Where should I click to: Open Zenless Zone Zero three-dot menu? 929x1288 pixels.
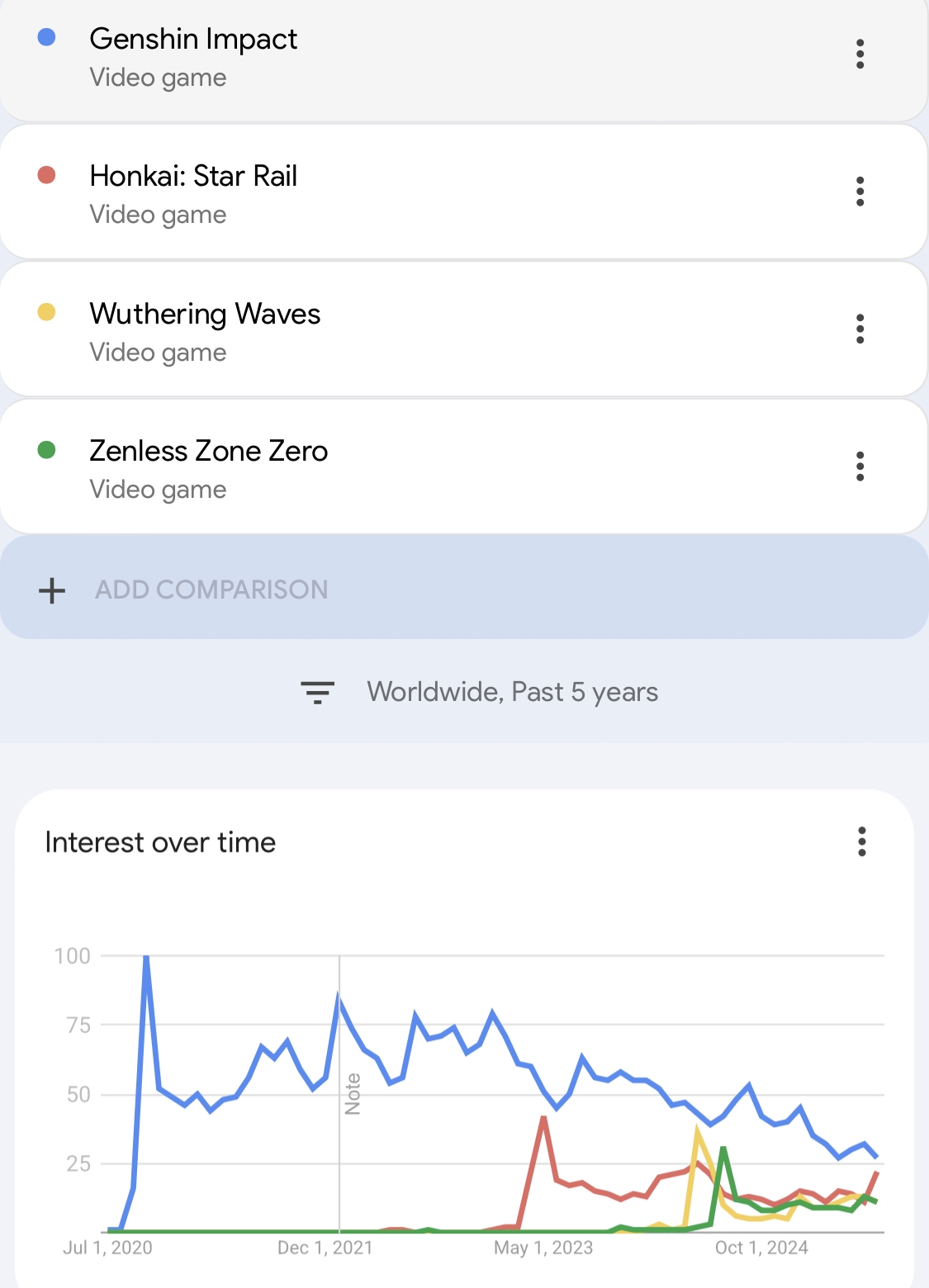click(860, 466)
